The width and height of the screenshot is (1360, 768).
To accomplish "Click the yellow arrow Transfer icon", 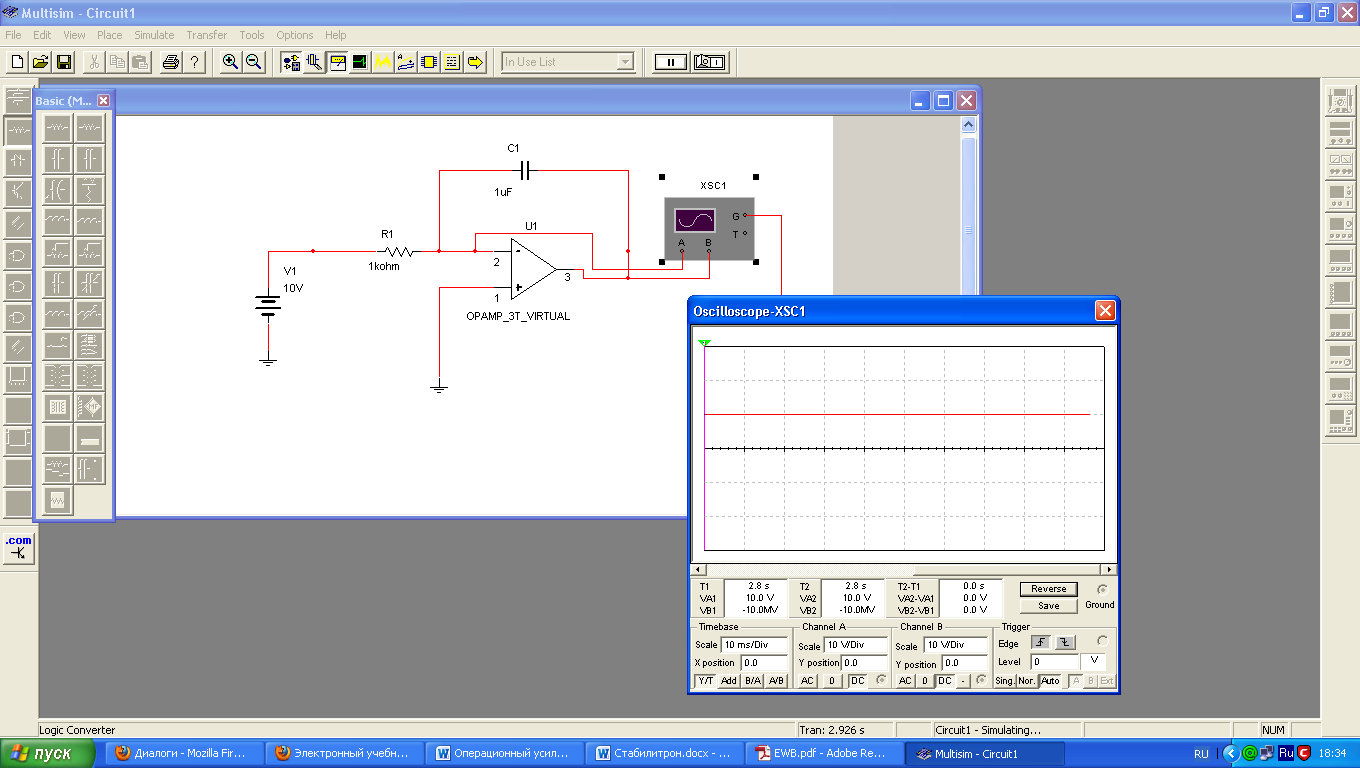I will coord(475,62).
